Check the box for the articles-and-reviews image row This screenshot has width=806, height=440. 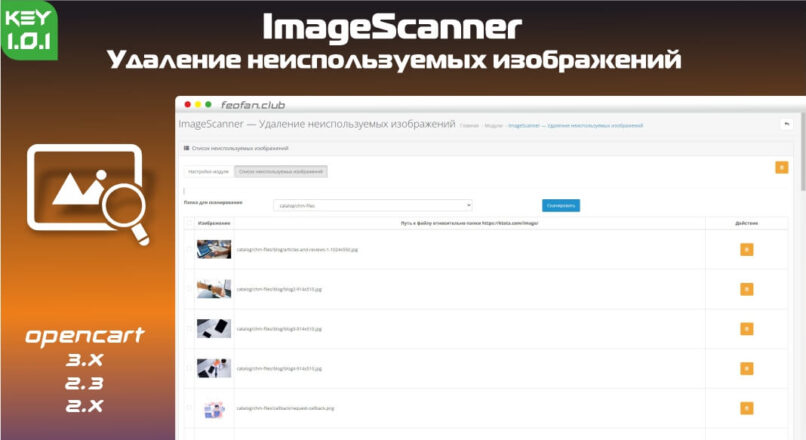pos(190,249)
